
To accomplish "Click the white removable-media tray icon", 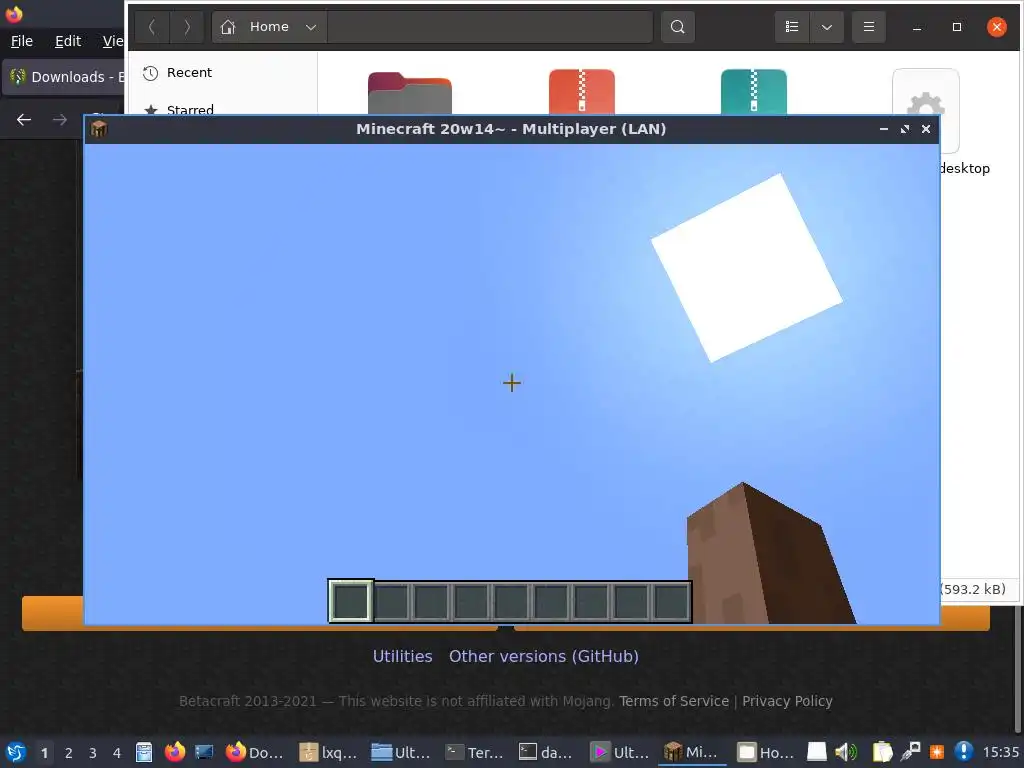I will click(816, 752).
